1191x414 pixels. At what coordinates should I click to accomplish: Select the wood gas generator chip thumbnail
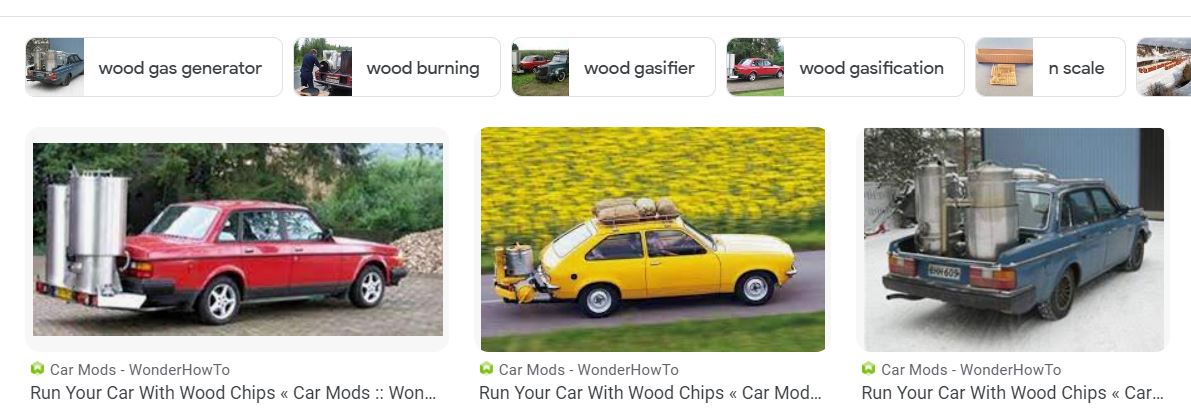tap(55, 67)
